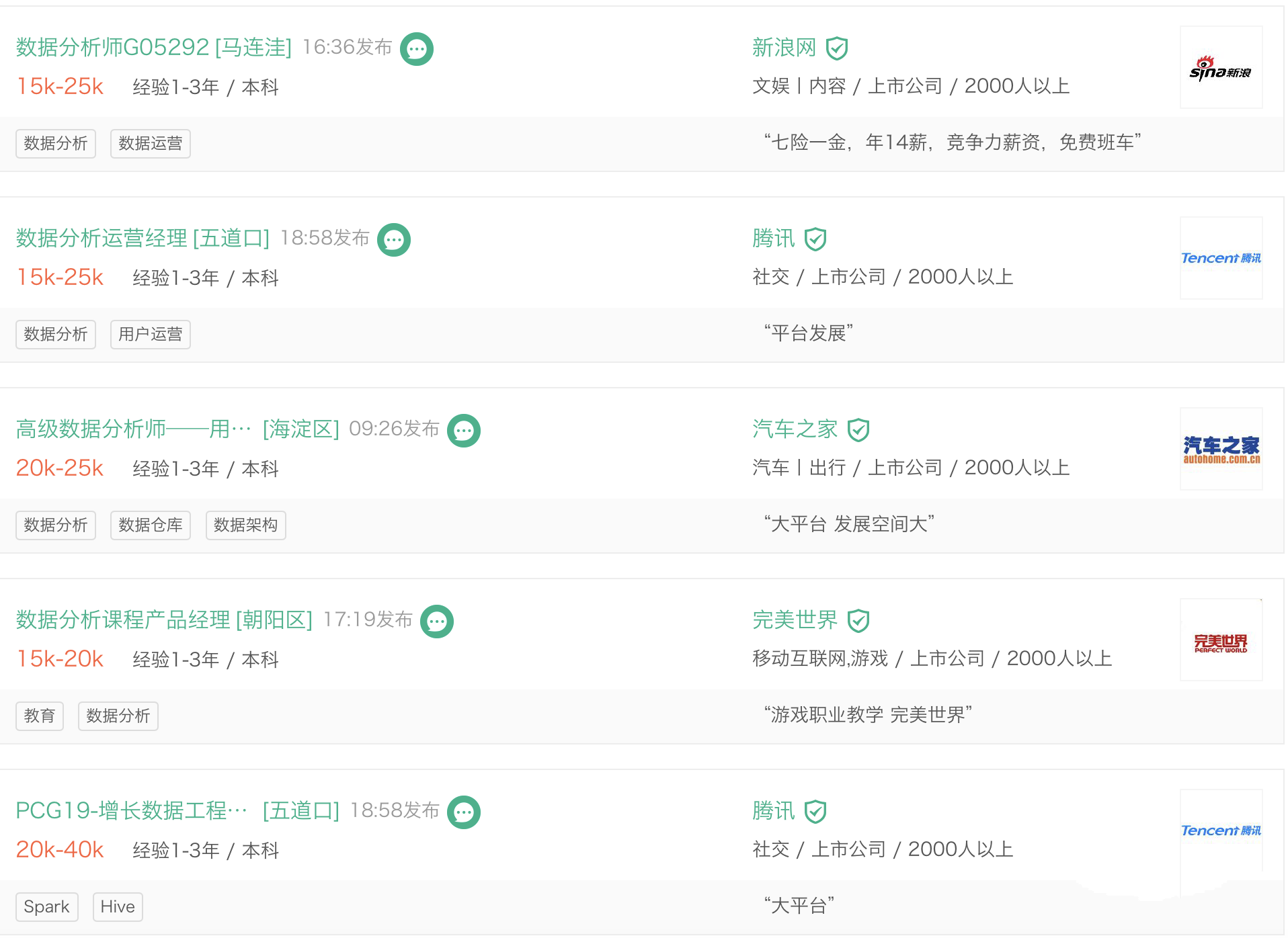Open chat icon for 数据分析师G05292 job

tap(417, 49)
